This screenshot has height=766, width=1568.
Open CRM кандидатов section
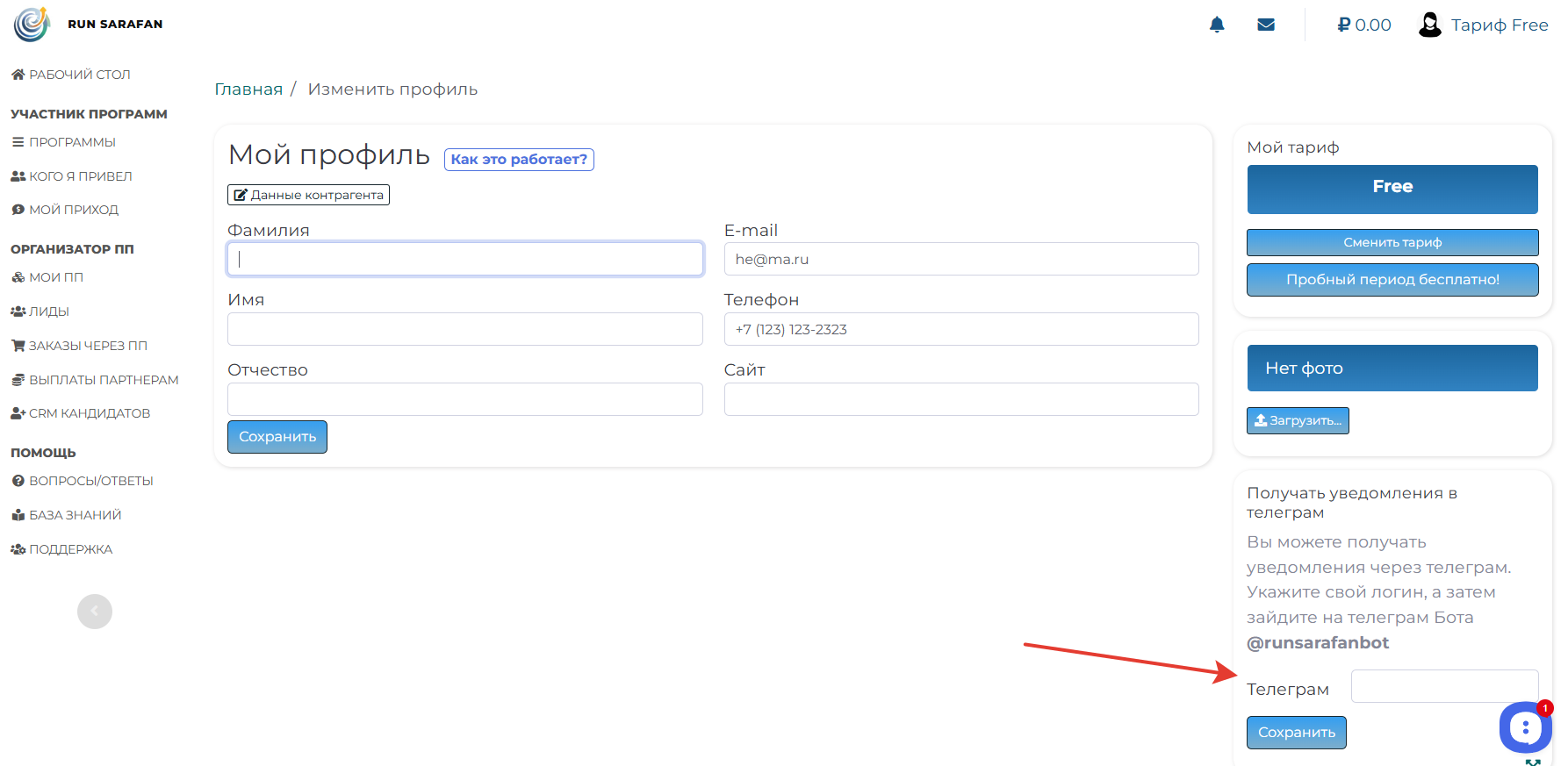pyautogui.click(x=89, y=413)
